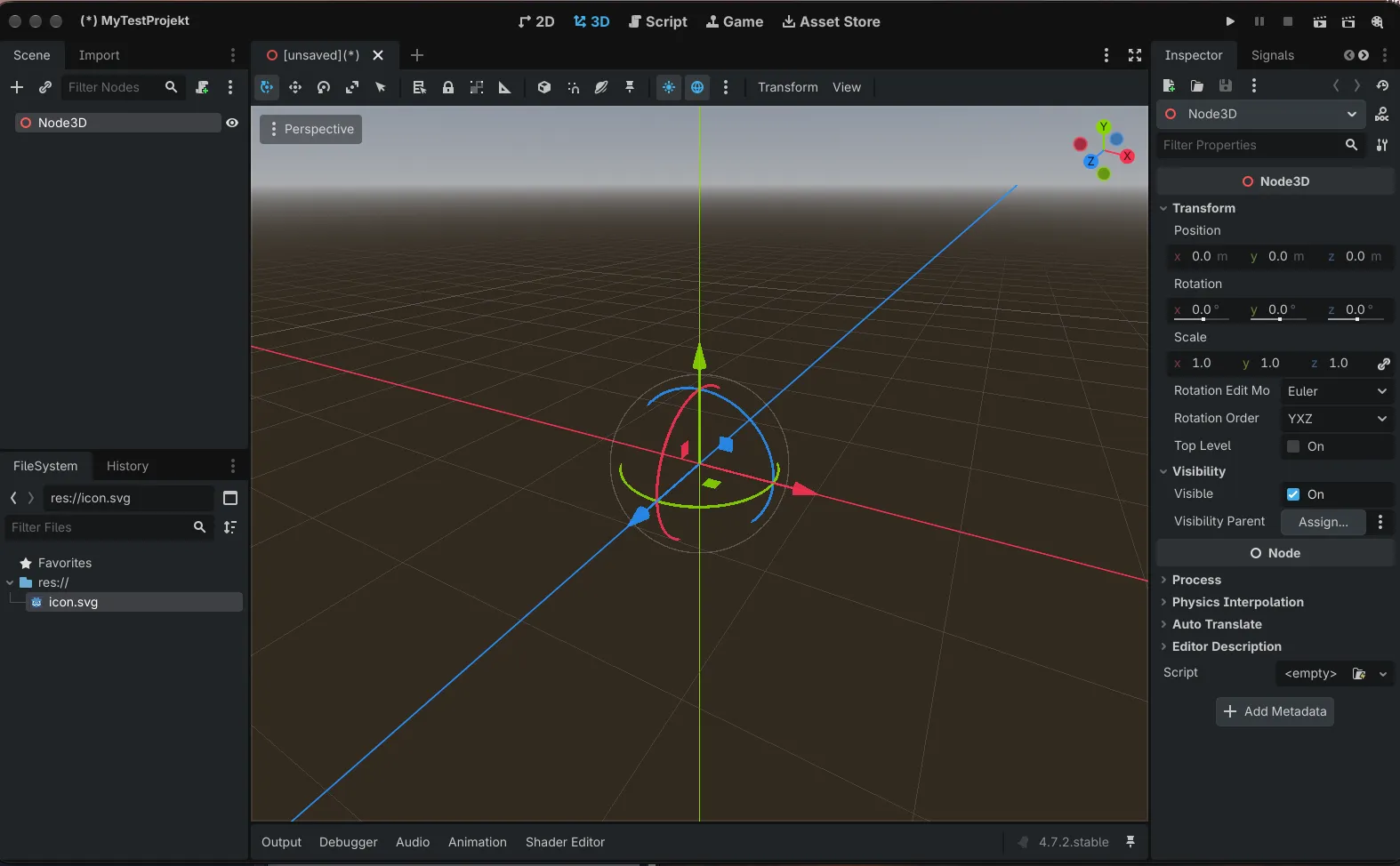Toggle preview sunlight button
Screen dimensions: 1400x866
pos(669,87)
